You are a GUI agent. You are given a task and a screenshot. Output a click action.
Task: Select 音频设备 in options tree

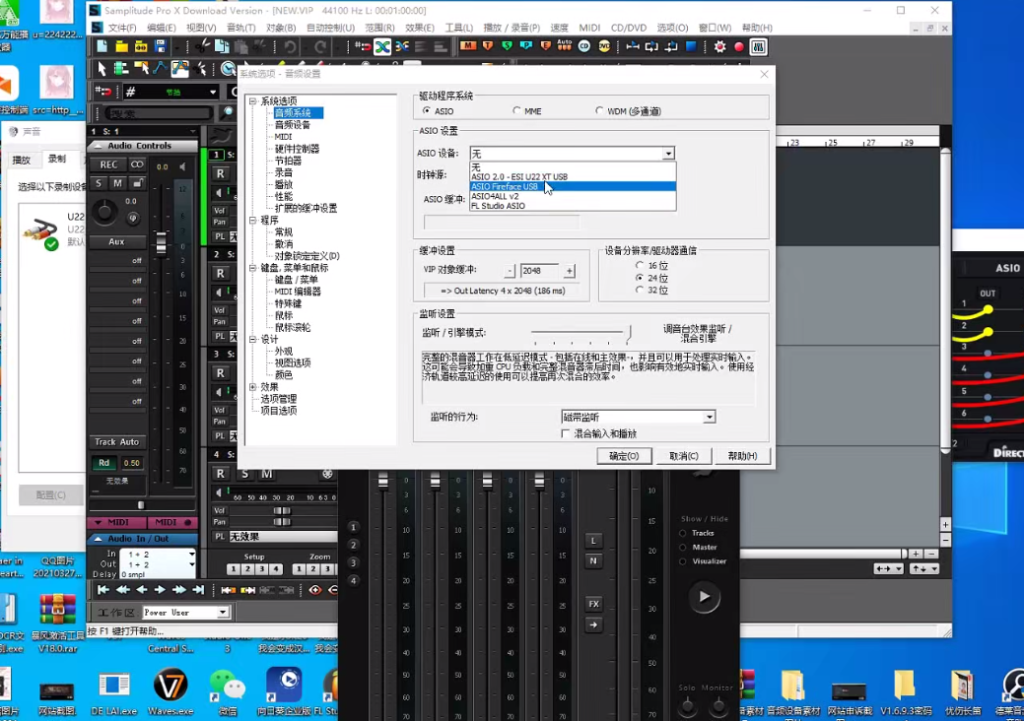pos(292,125)
